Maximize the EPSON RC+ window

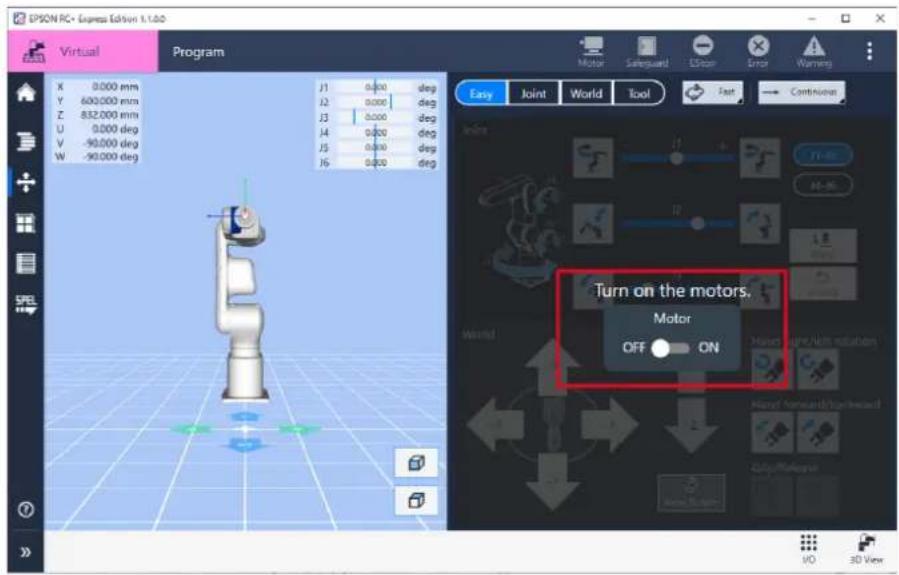846,18
